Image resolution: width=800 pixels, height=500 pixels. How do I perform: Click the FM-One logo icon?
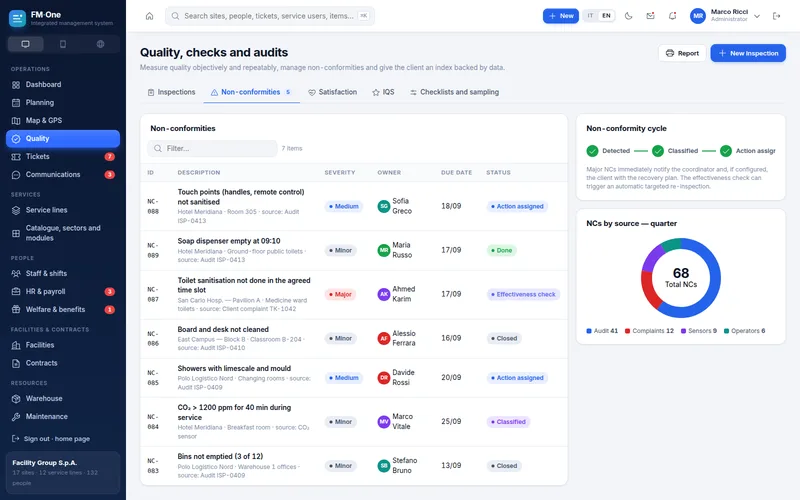click(x=17, y=18)
